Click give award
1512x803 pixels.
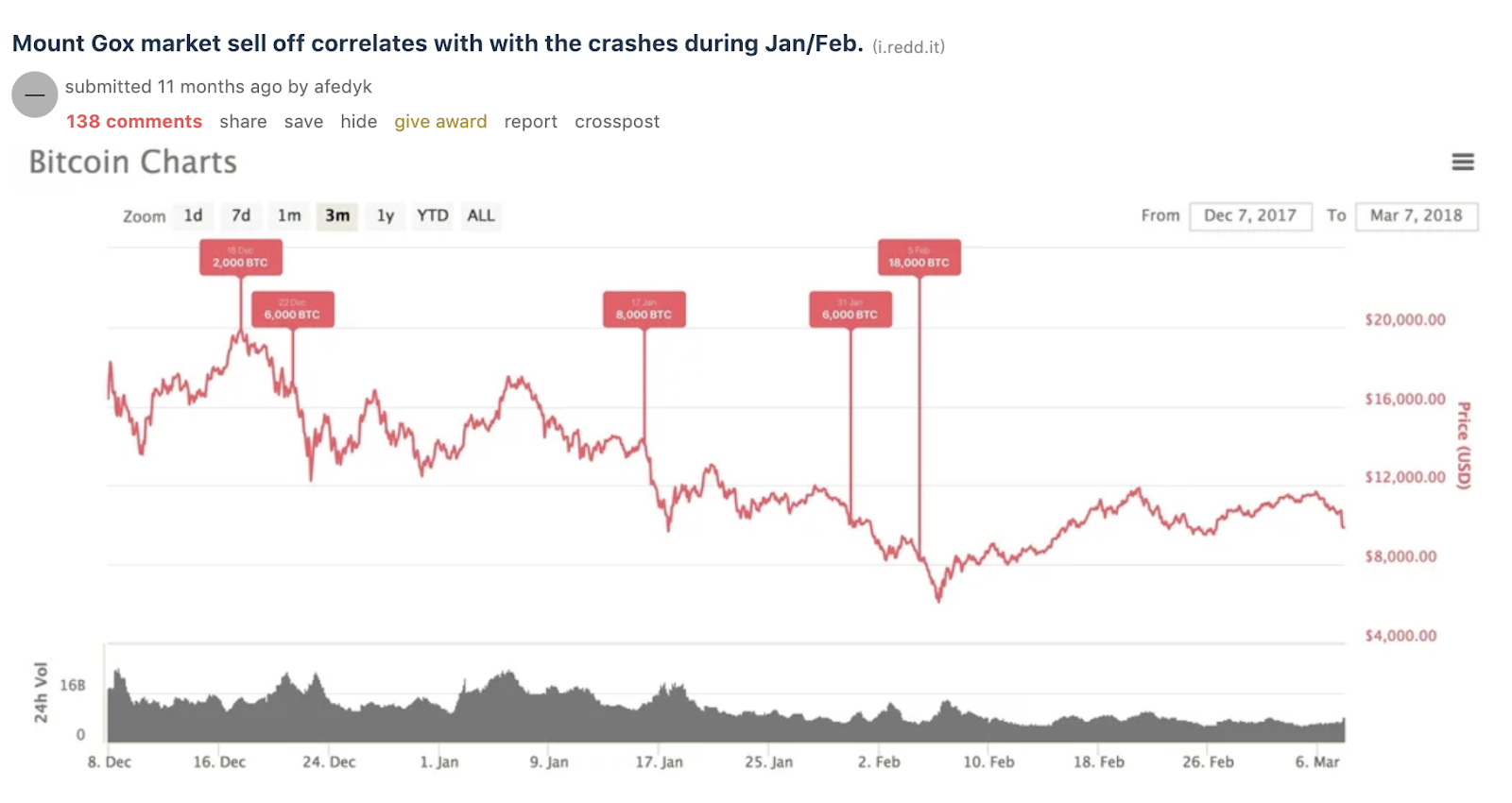pyautogui.click(x=440, y=122)
